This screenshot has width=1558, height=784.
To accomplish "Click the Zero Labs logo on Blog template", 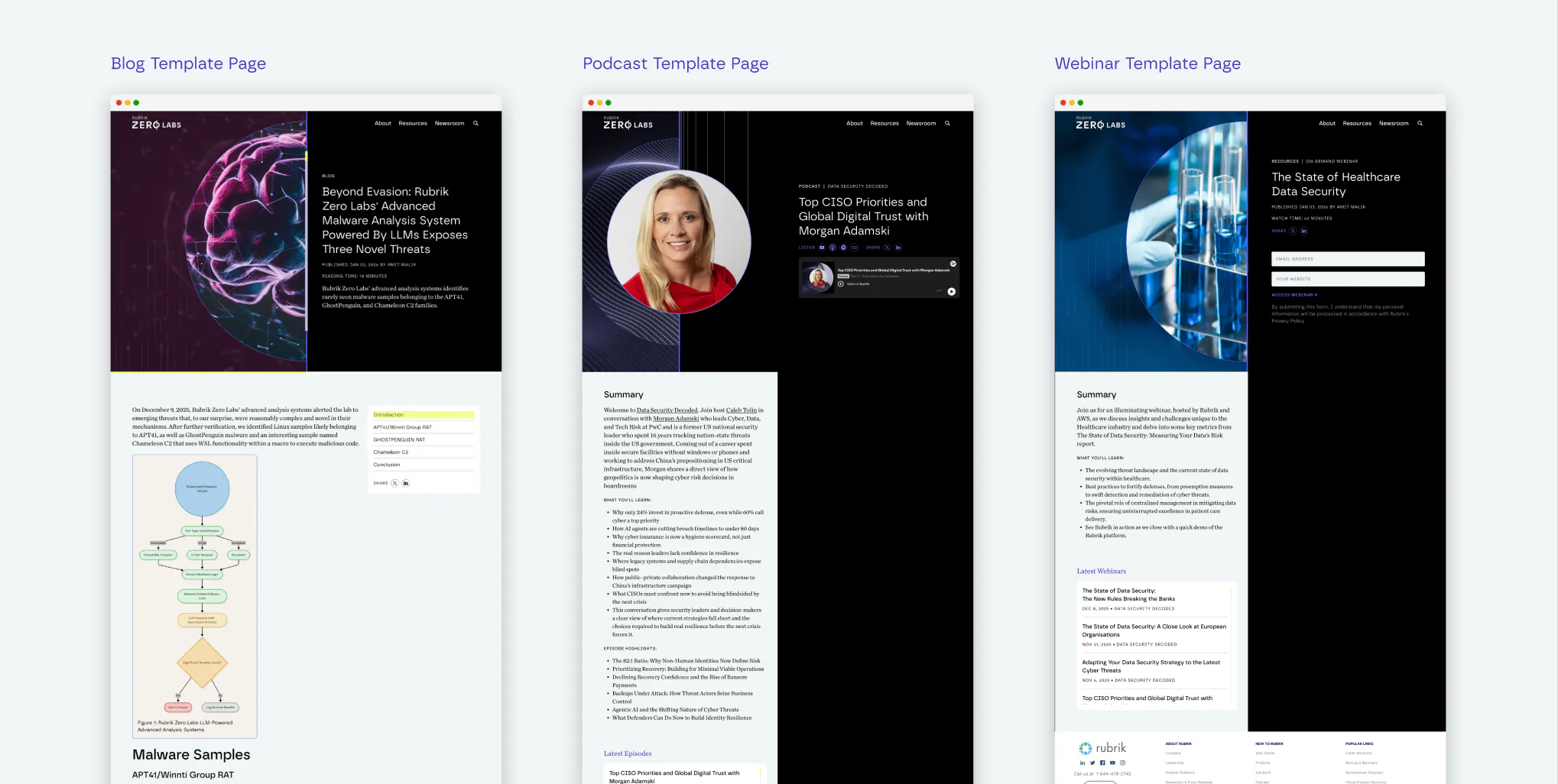I will tap(156, 124).
